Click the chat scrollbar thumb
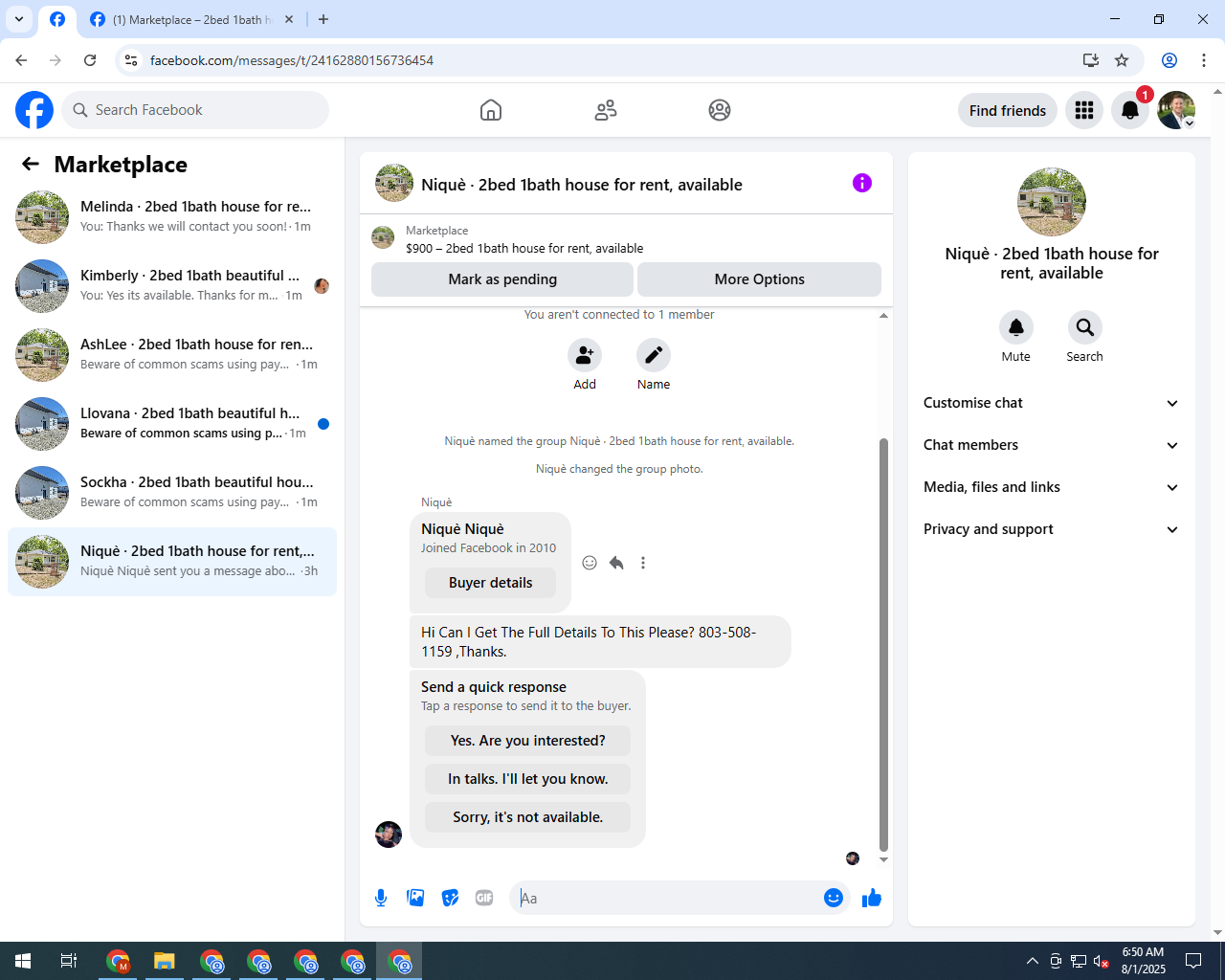 (x=883, y=644)
